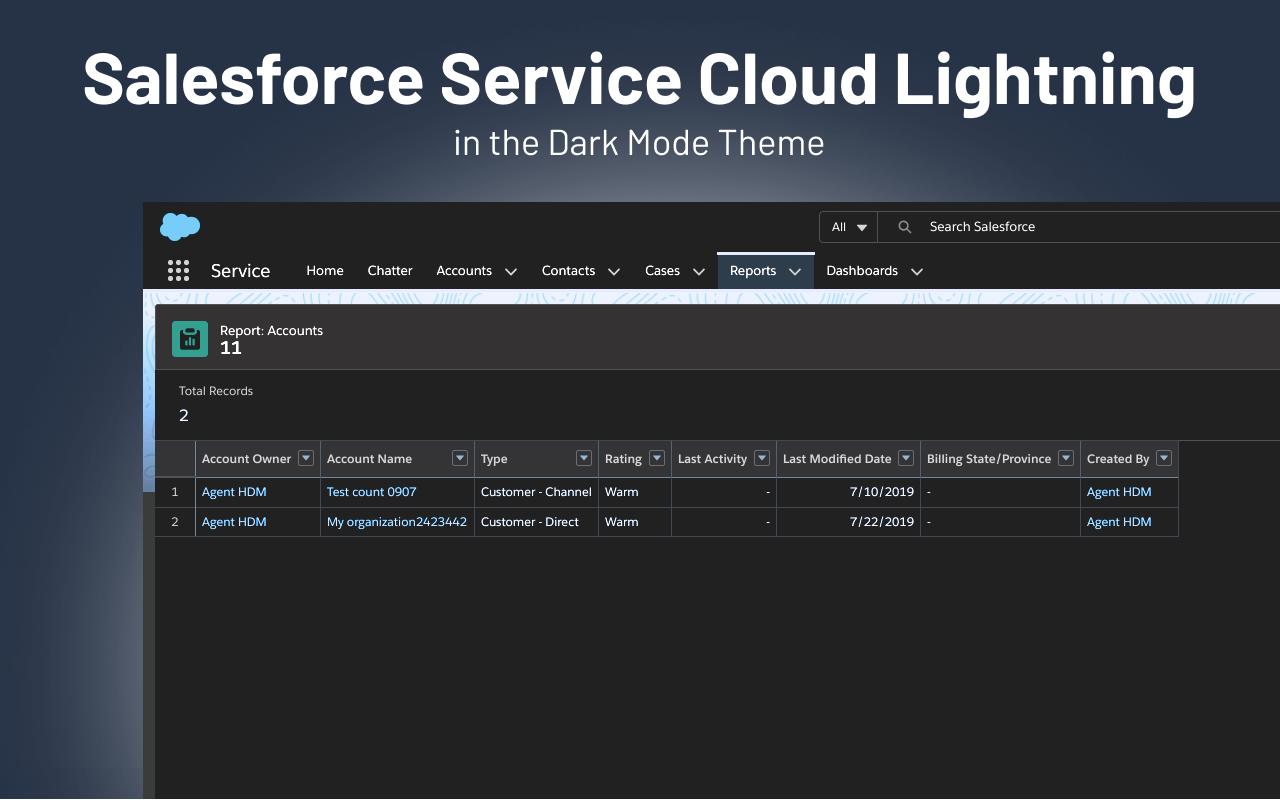The width and height of the screenshot is (1280, 800).
Task: Open the Created By column filter dropdown
Action: [x=1163, y=458]
